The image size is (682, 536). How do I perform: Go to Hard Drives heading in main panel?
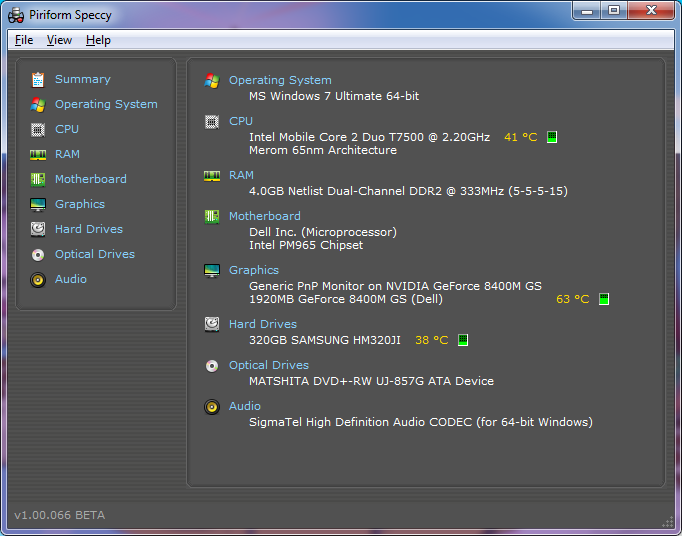click(262, 324)
